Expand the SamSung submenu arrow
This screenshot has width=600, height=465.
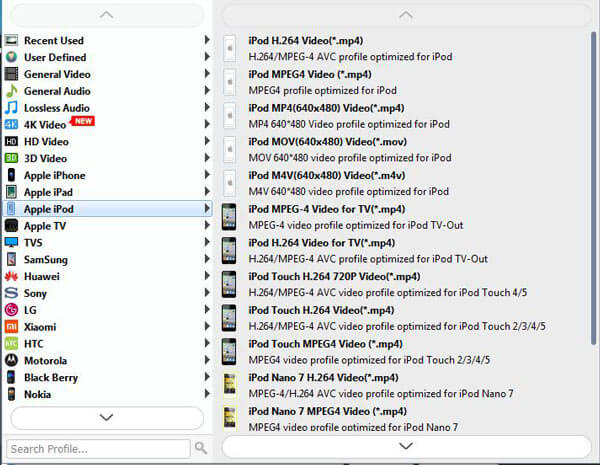(x=207, y=259)
